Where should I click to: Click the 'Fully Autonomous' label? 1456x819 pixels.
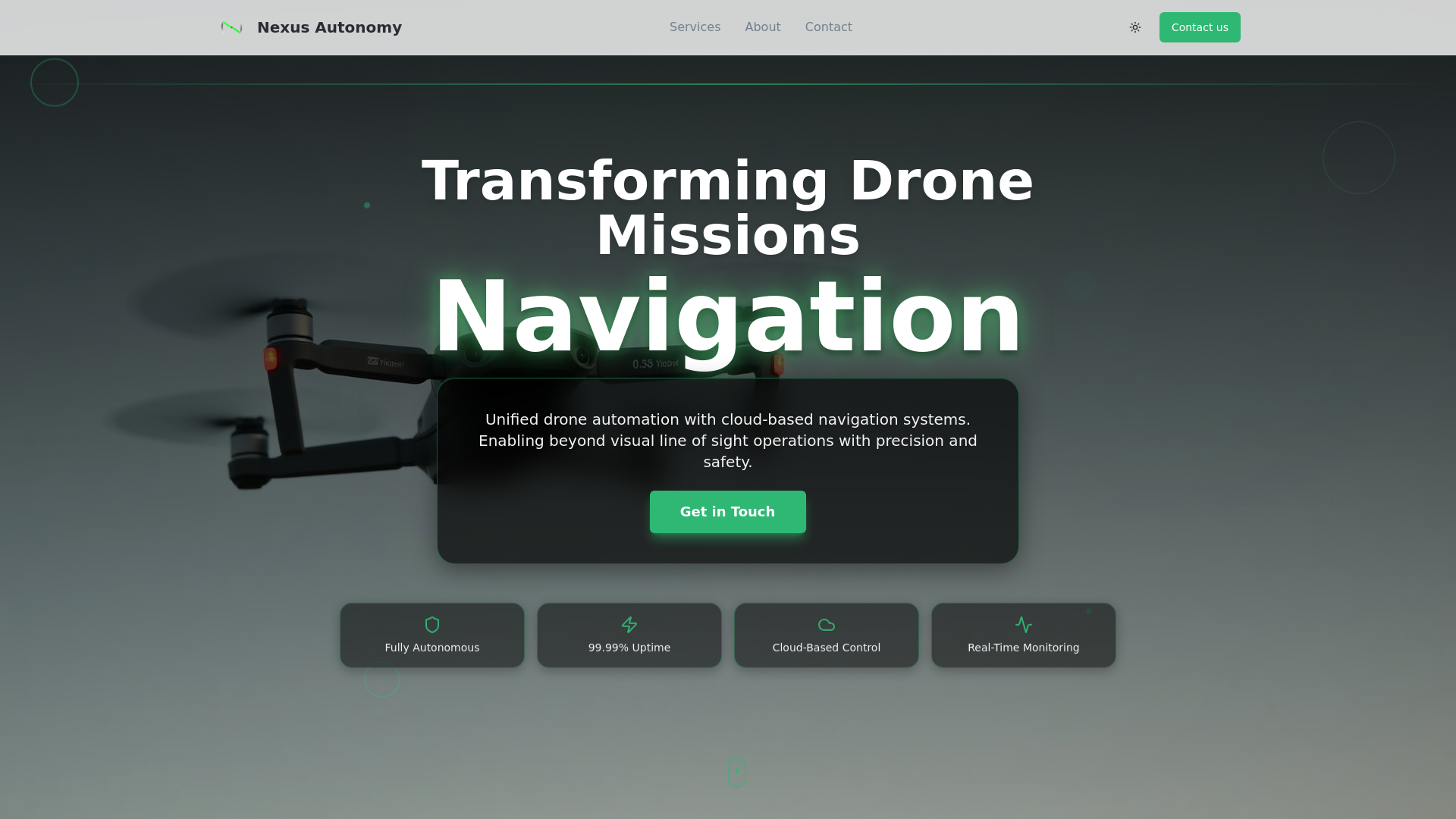pos(432,648)
